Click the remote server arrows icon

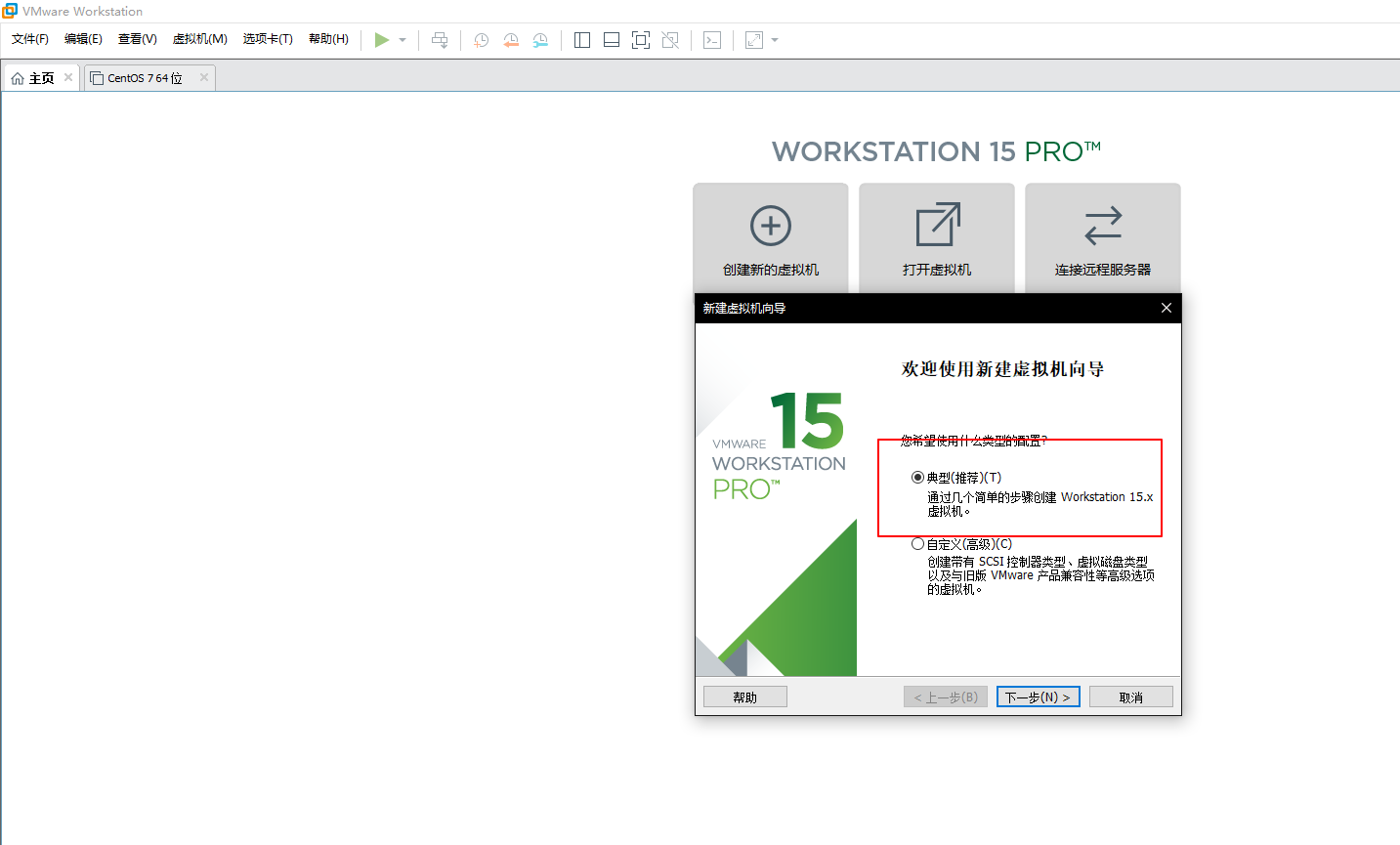click(1103, 226)
